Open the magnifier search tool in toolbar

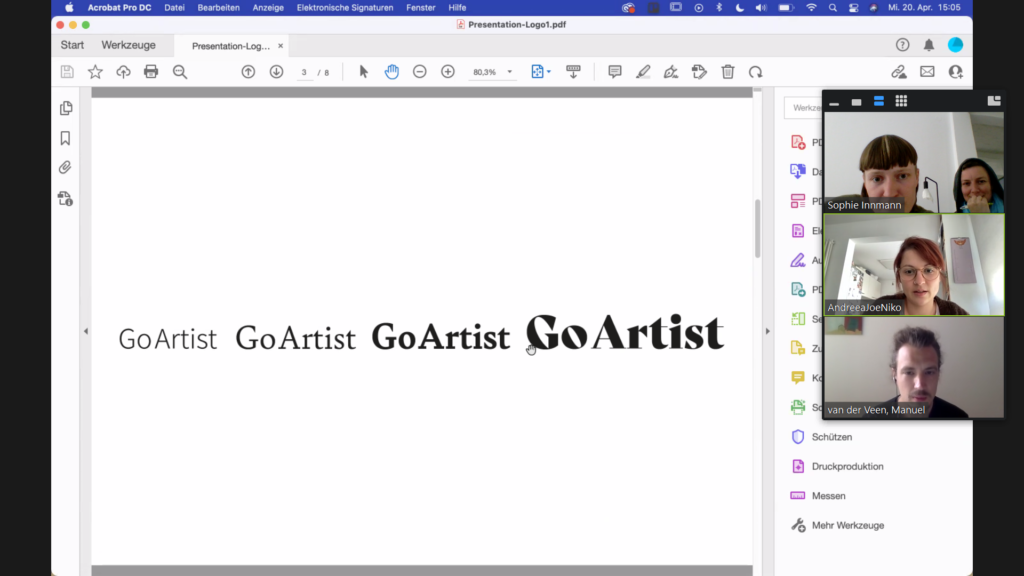[x=180, y=72]
